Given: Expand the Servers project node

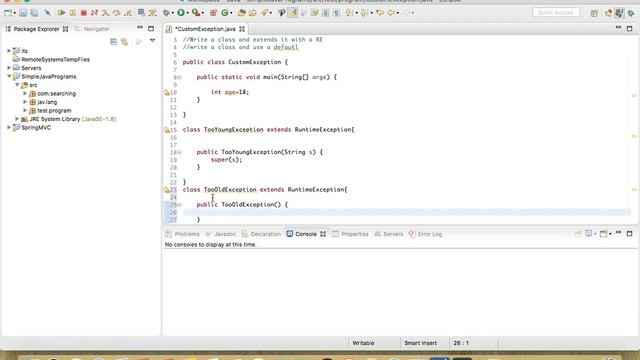Looking at the screenshot, I should coord(9,68).
